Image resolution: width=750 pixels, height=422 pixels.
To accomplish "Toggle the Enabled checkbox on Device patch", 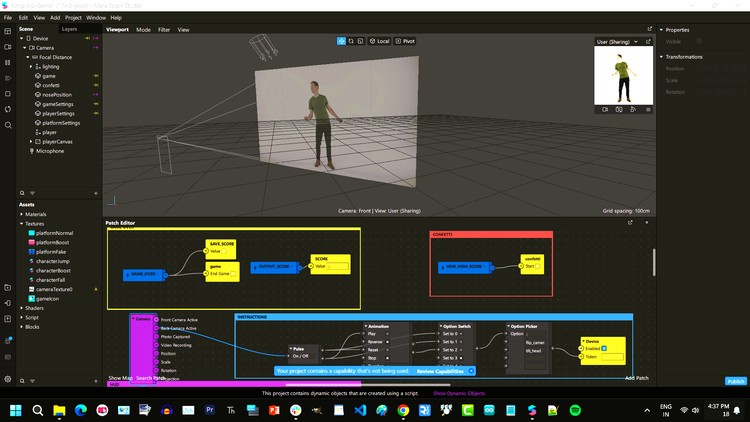I will [x=606, y=348].
